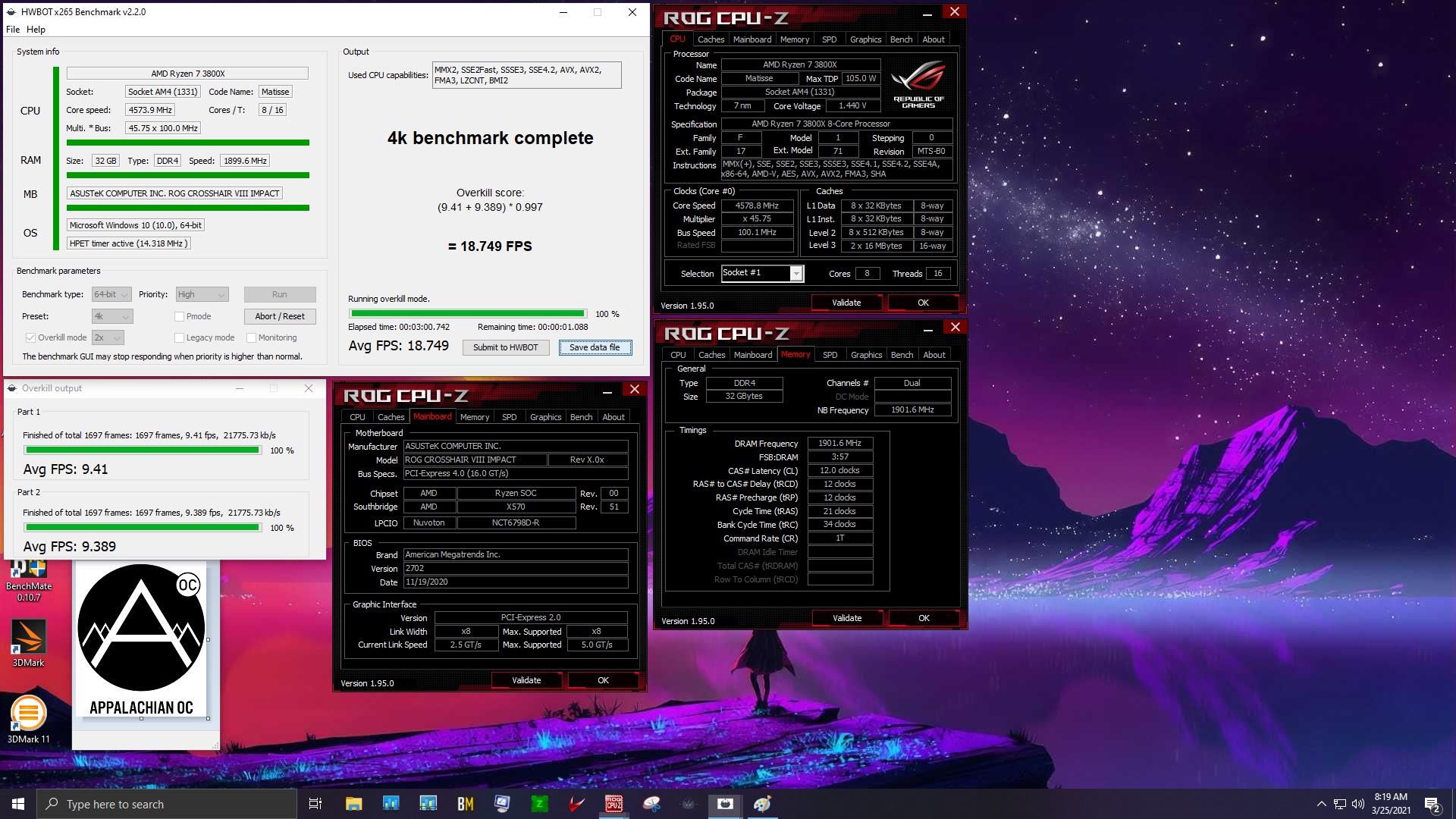Click the dark cat-face taskbar icon

pyautogui.click(x=688, y=804)
